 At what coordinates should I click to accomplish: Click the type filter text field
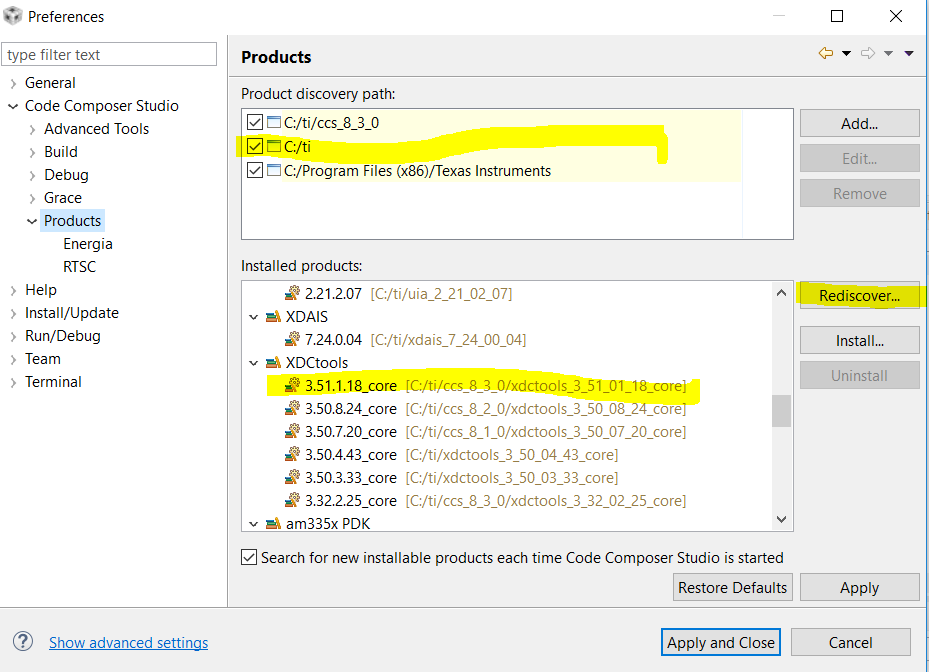point(109,54)
